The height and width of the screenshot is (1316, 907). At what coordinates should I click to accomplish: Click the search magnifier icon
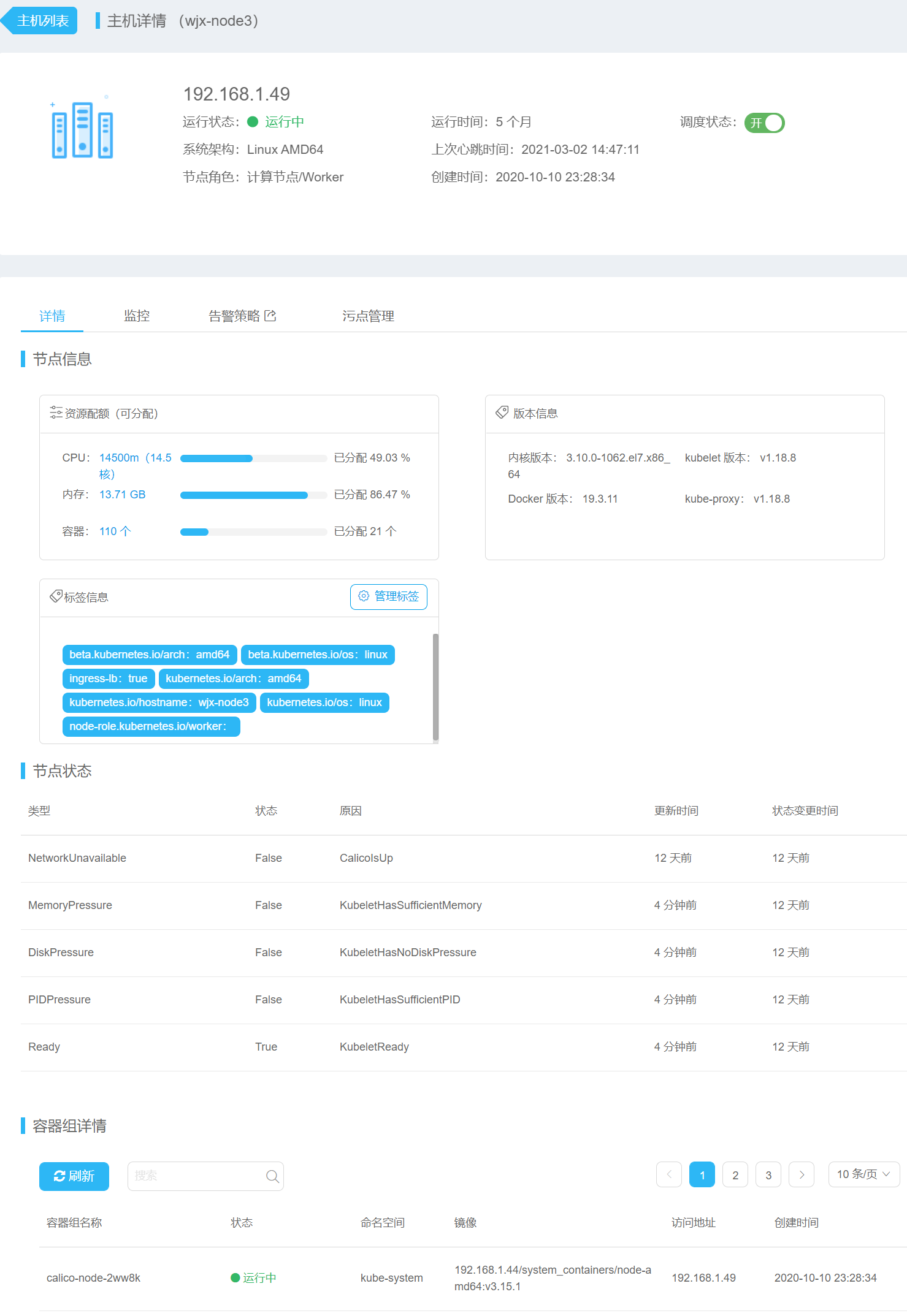(272, 1176)
